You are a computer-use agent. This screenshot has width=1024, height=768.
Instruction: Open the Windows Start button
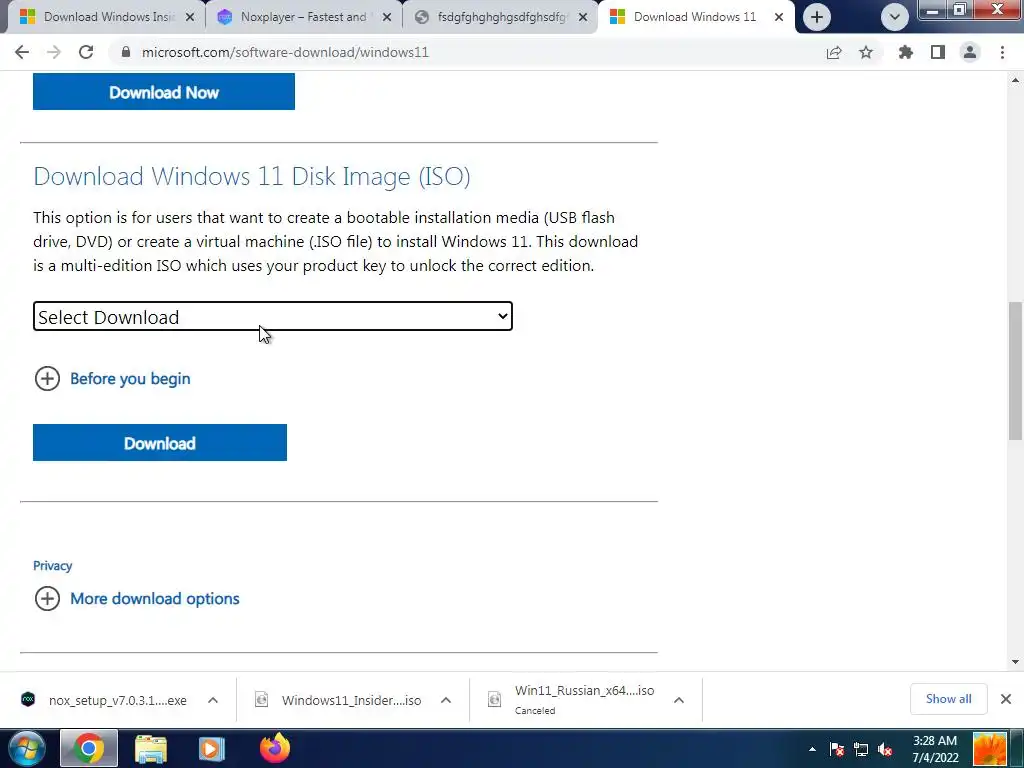25,748
